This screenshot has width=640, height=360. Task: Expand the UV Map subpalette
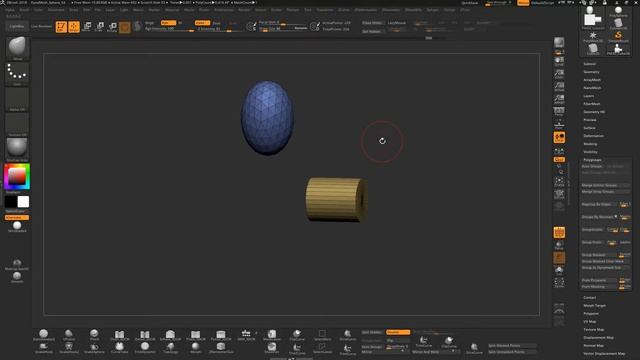[x=590, y=322]
